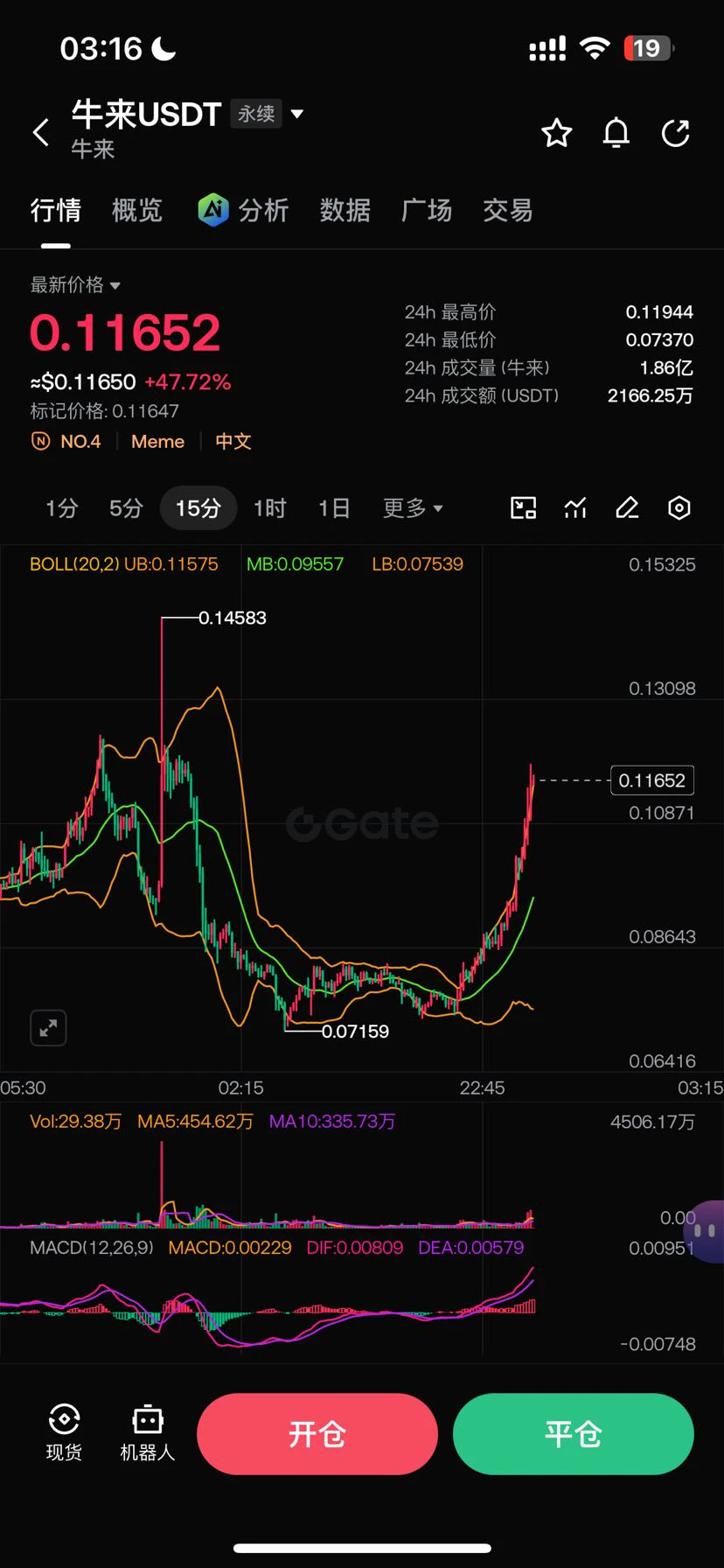Tap the NO.4 ranking badge
Image resolution: width=724 pixels, height=1568 pixels.
(66, 442)
